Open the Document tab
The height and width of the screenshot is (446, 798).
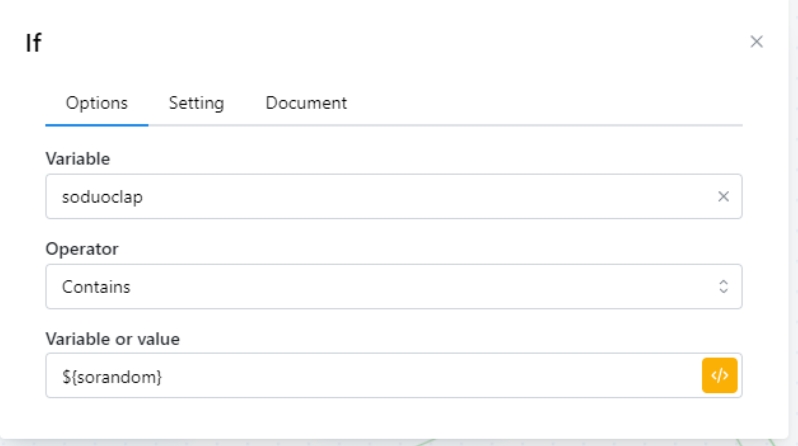pyautogui.click(x=306, y=103)
